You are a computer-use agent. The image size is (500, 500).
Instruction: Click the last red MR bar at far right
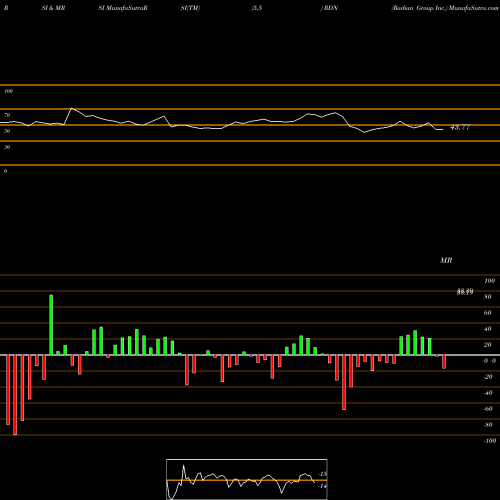pyautogui.click(x=444, y=362)
